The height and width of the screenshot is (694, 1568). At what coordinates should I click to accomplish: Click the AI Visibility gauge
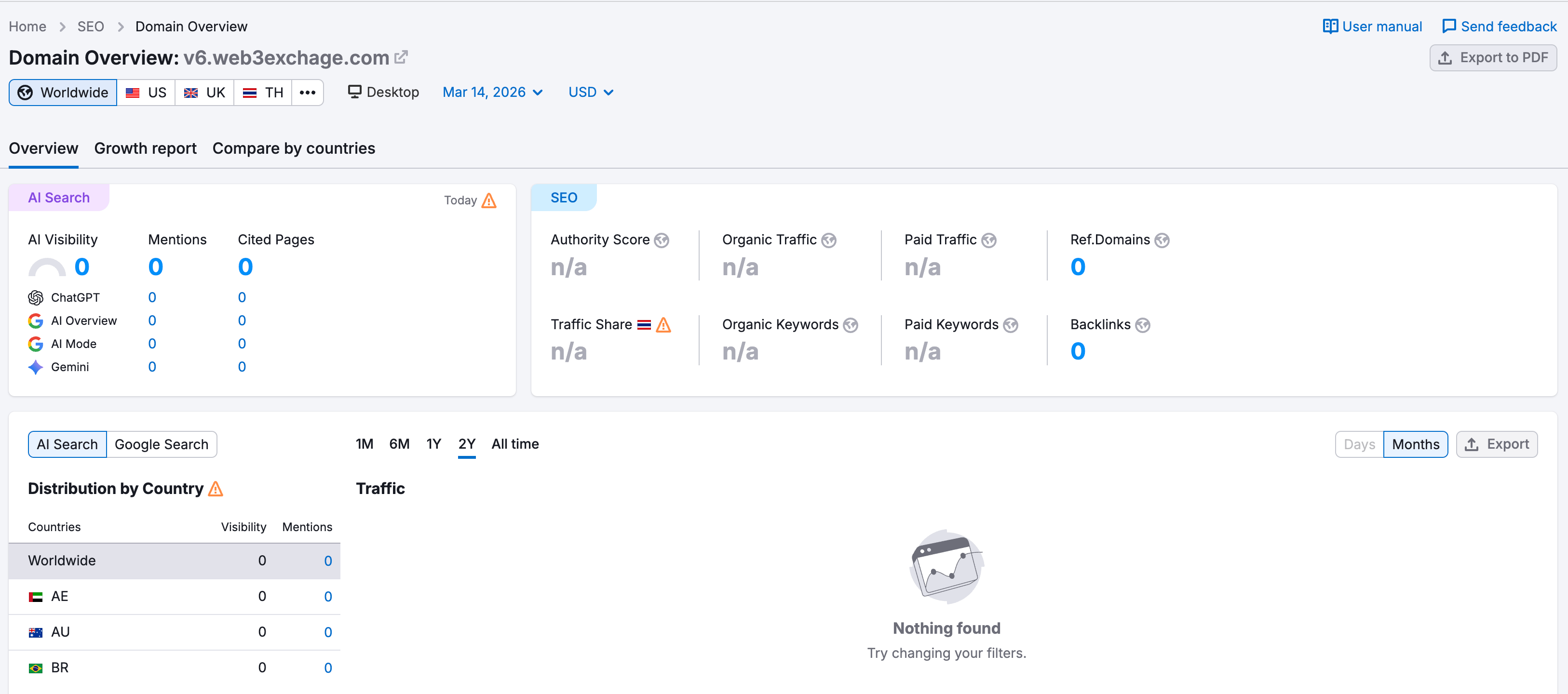(x=47, y=267)
